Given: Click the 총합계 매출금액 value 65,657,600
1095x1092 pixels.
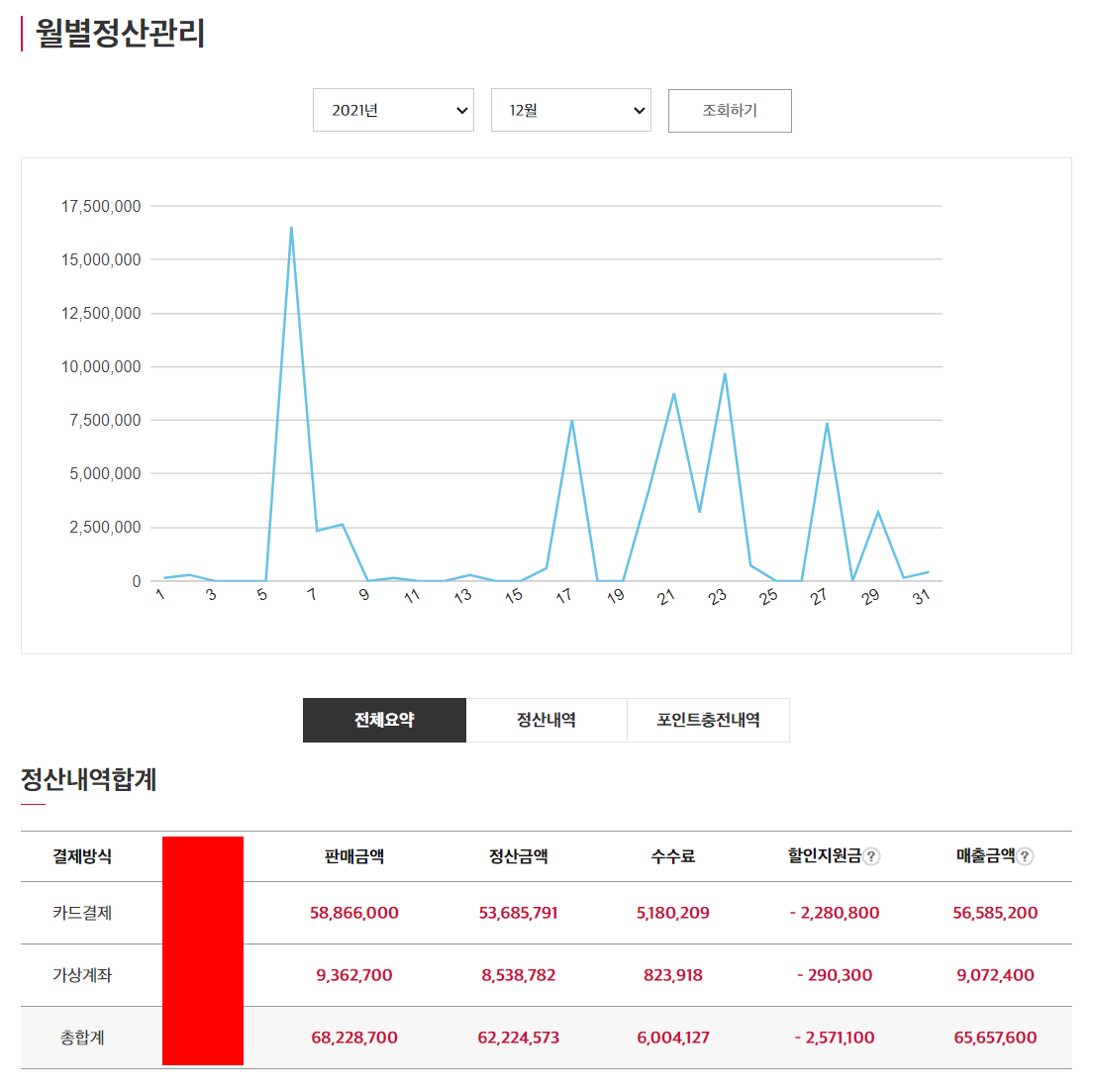Looking at the screenshot, I should 995,1038.
